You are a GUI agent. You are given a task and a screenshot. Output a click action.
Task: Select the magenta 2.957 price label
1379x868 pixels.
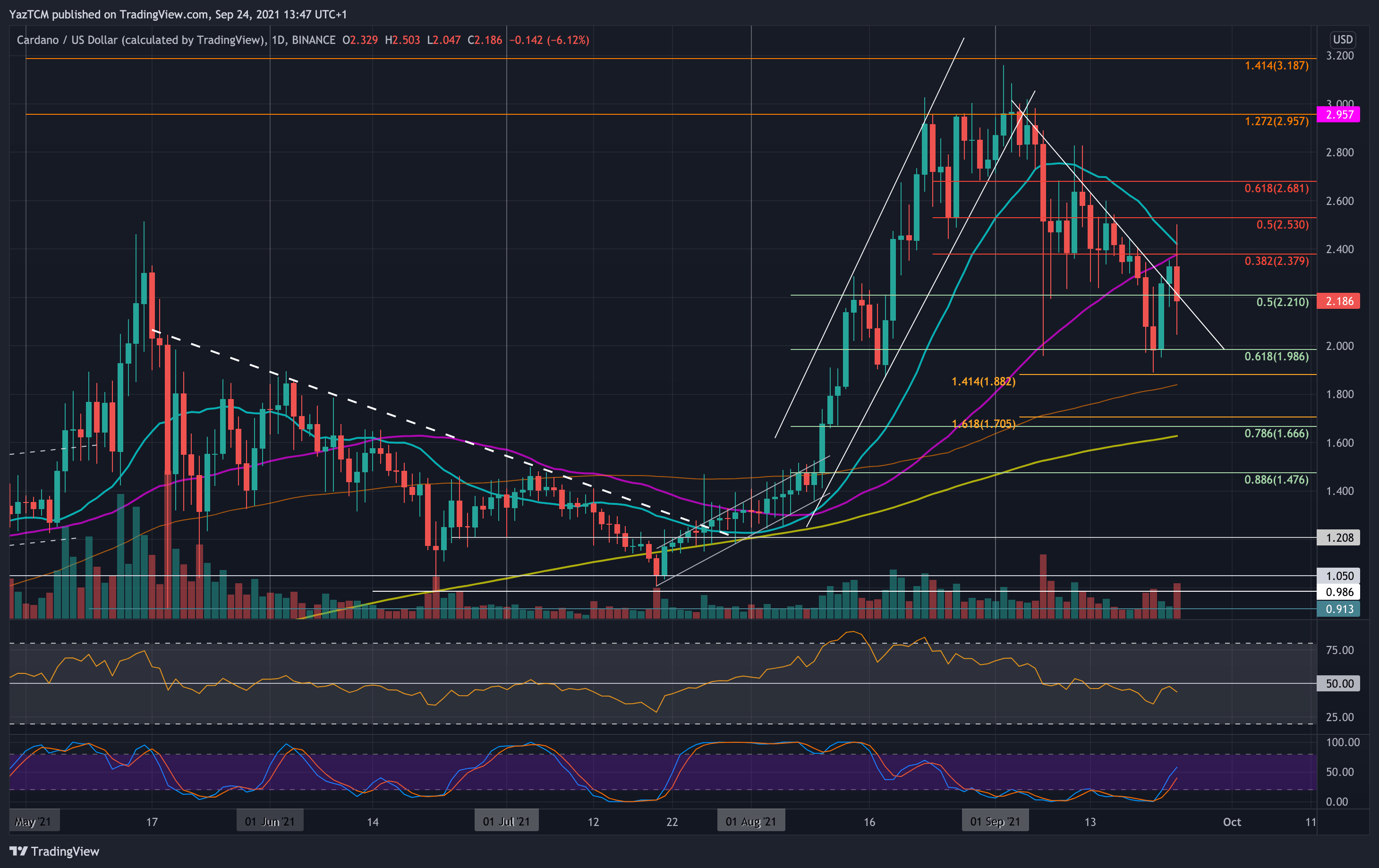pos(1338,114)
